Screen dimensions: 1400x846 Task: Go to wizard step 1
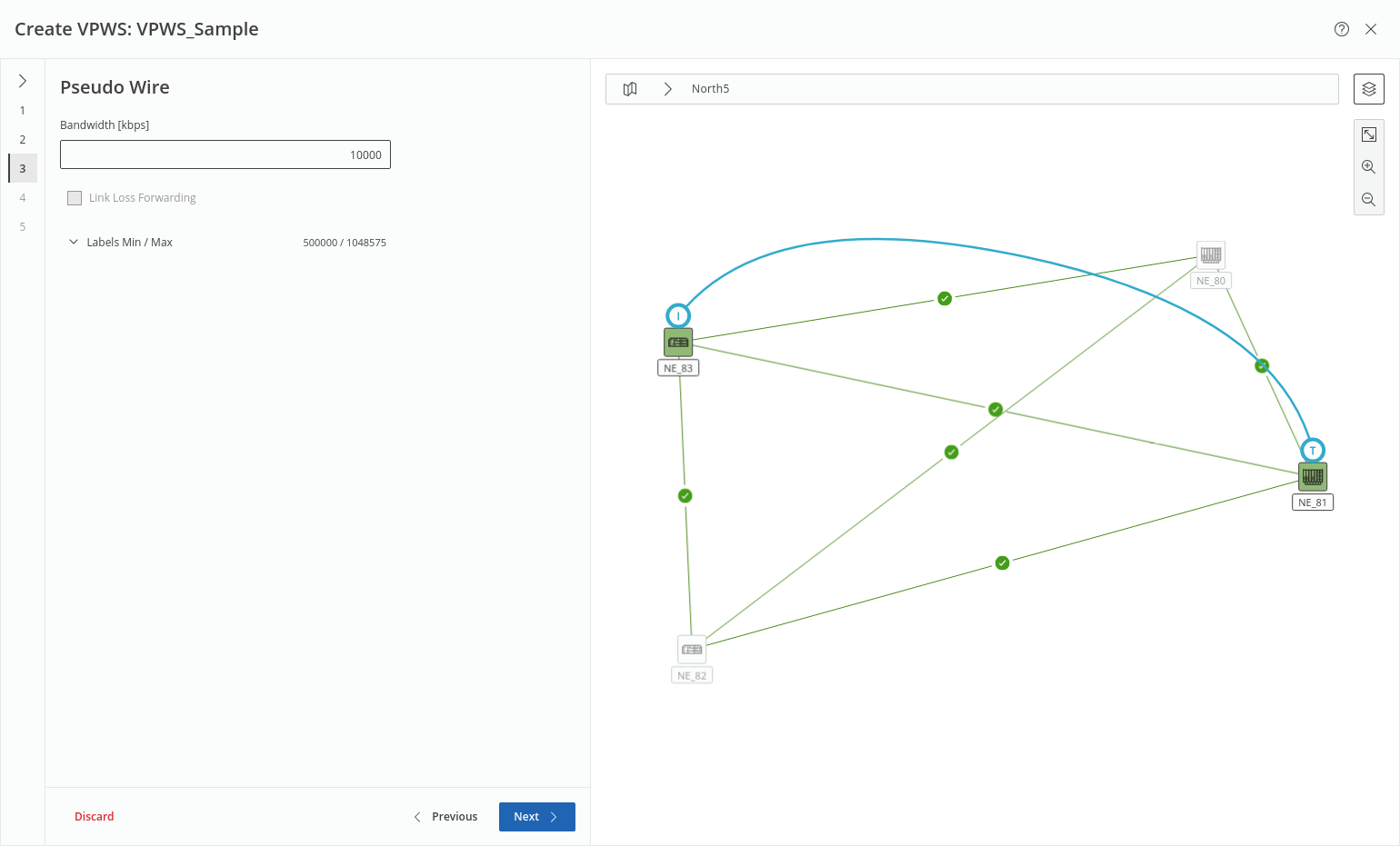[23, 111]
